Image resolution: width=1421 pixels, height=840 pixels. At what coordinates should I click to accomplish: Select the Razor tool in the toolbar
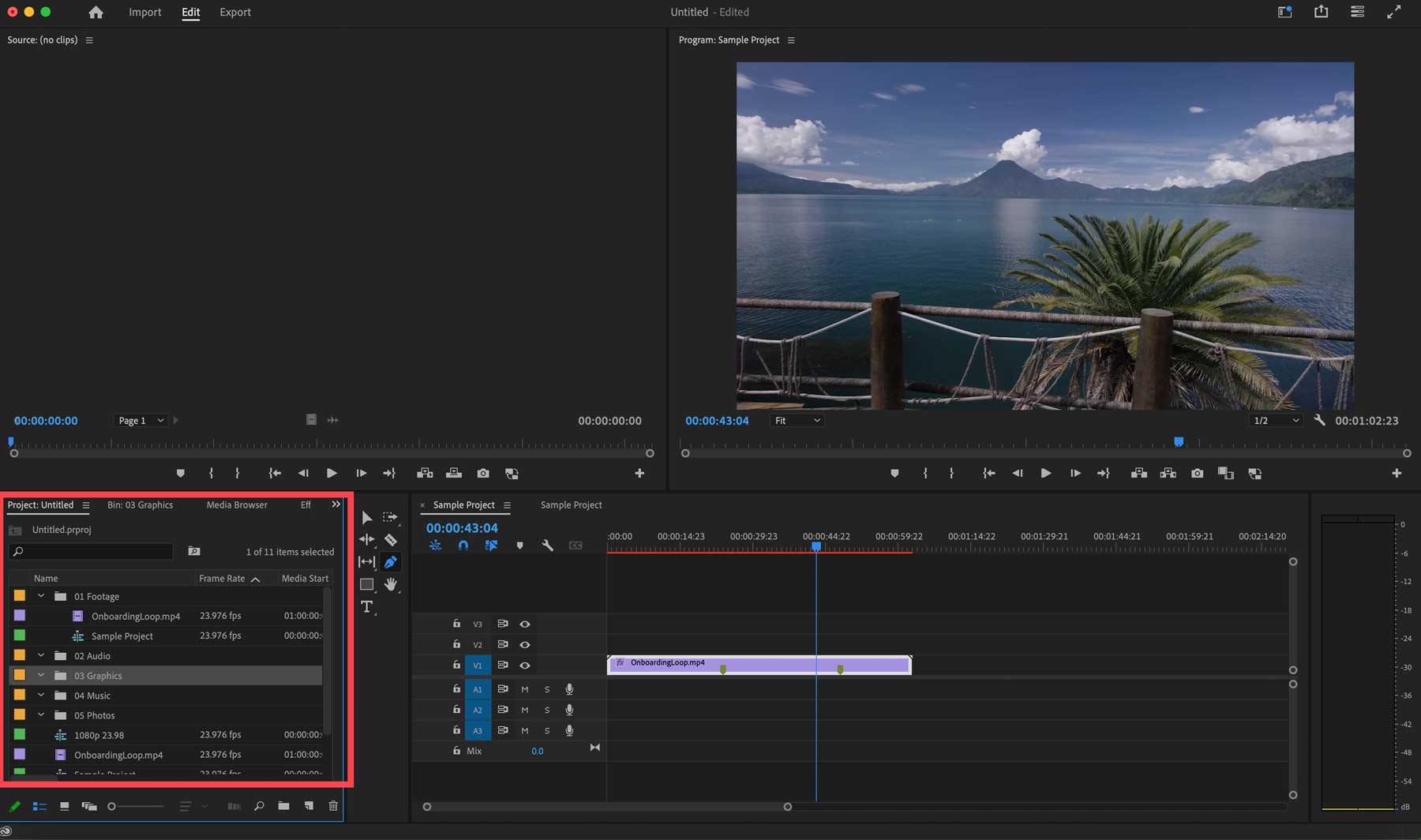click(x=391, y=539)
